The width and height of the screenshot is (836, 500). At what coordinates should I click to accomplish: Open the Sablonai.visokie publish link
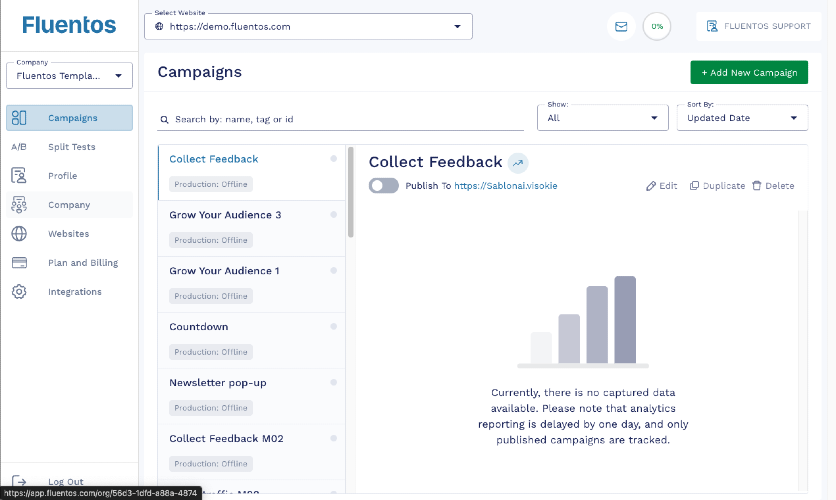[x=505, y=186]
